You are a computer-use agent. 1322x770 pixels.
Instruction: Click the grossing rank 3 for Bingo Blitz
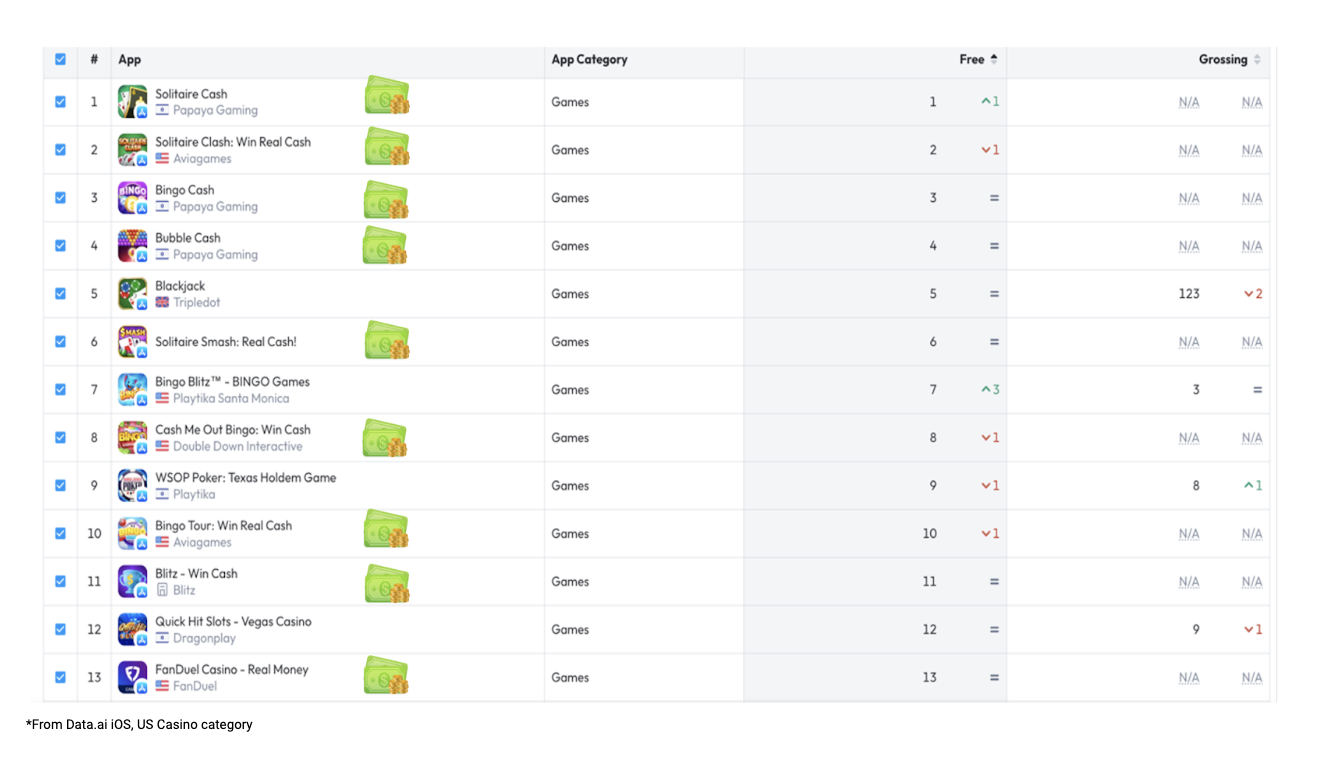coord(1196,390)
